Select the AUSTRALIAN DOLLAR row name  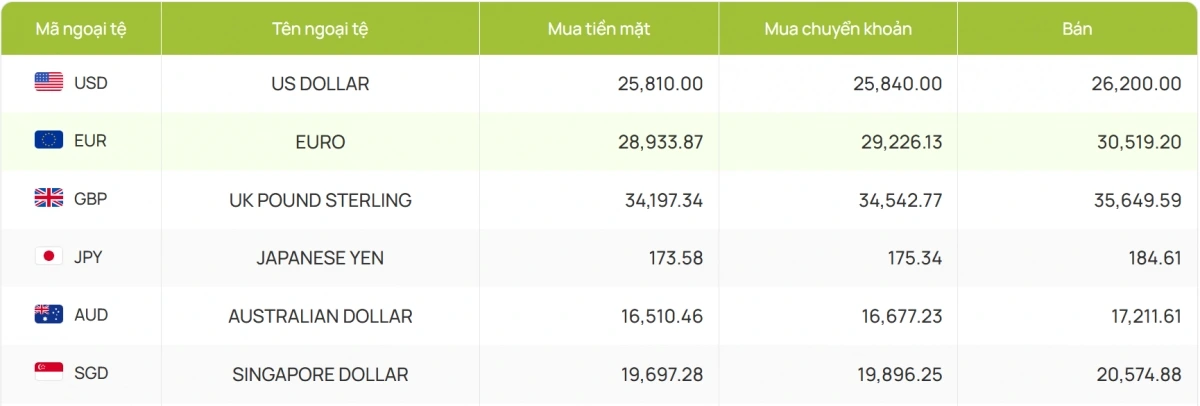pyautogui.click(x=320, y=316)
